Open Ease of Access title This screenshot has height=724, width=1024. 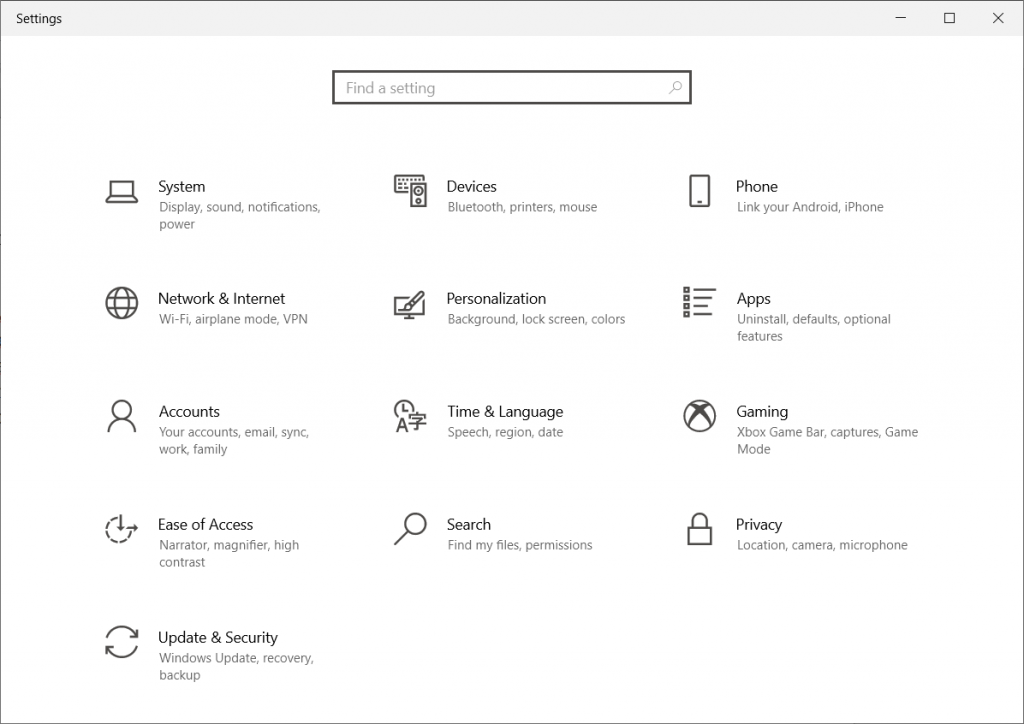(x=205, y=525)
